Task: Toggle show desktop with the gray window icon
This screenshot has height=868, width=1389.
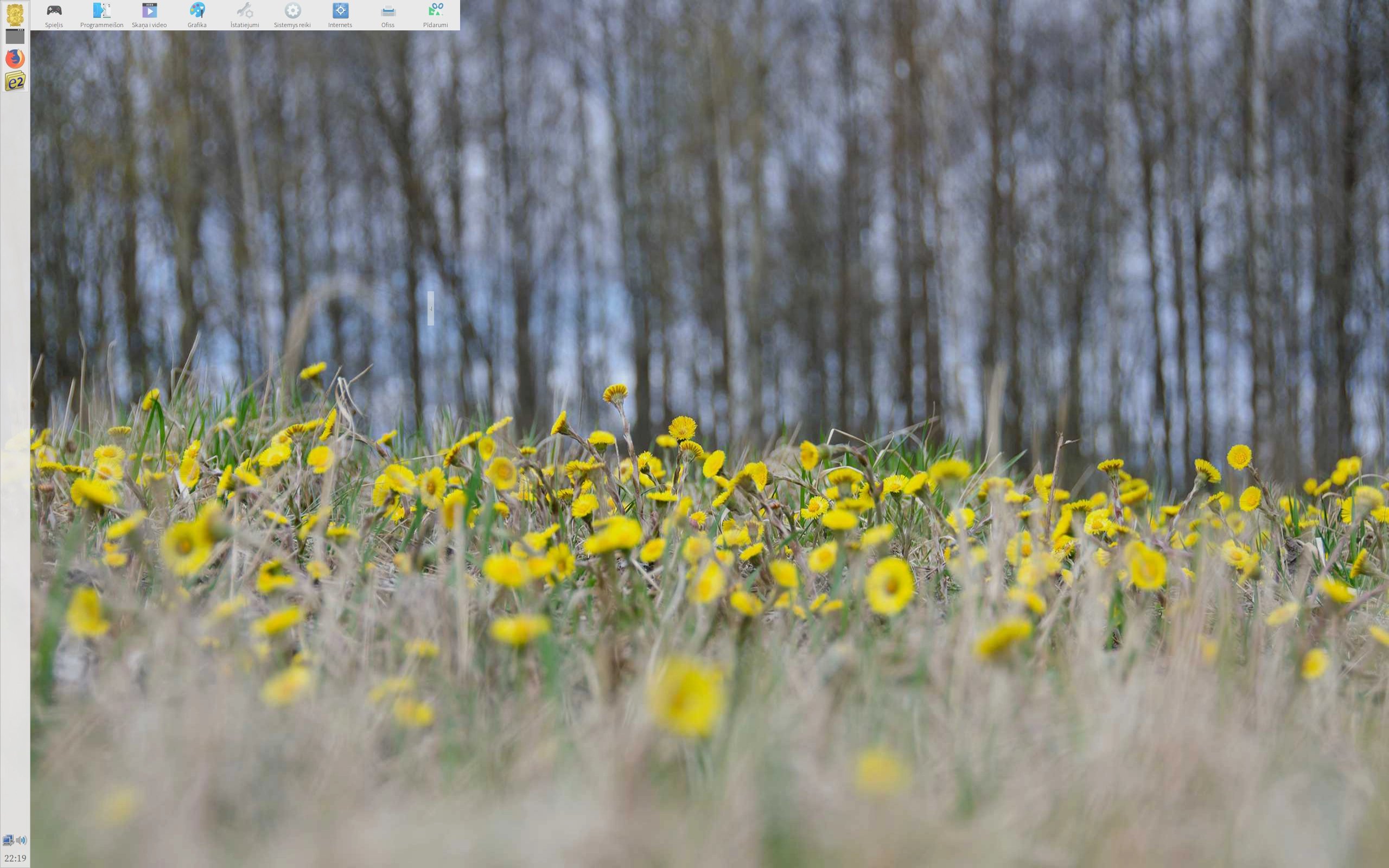Action: (x=15, y=36)
